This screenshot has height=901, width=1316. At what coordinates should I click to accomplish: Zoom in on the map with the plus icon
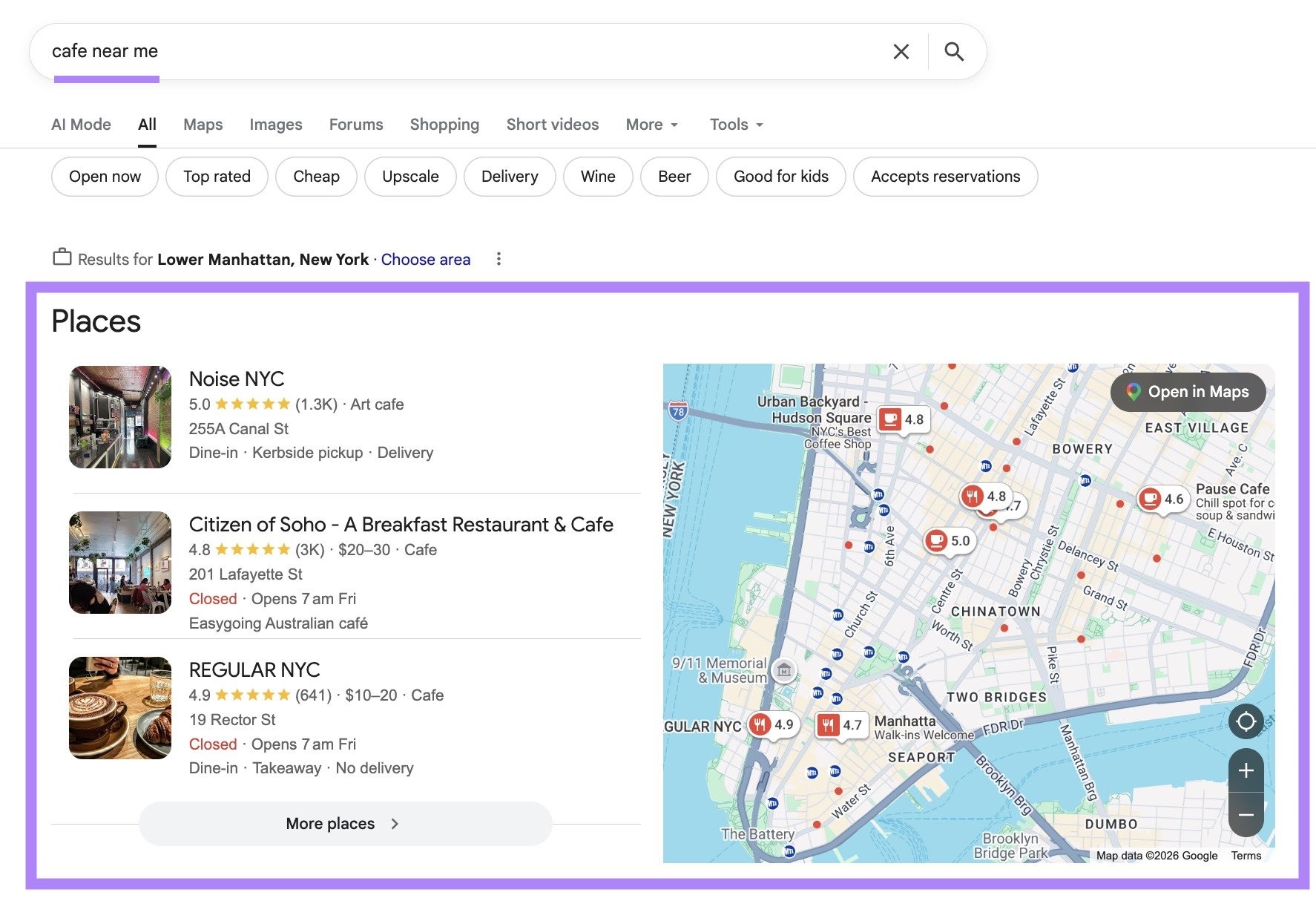pyautogui.click(x=1246, y=770)
